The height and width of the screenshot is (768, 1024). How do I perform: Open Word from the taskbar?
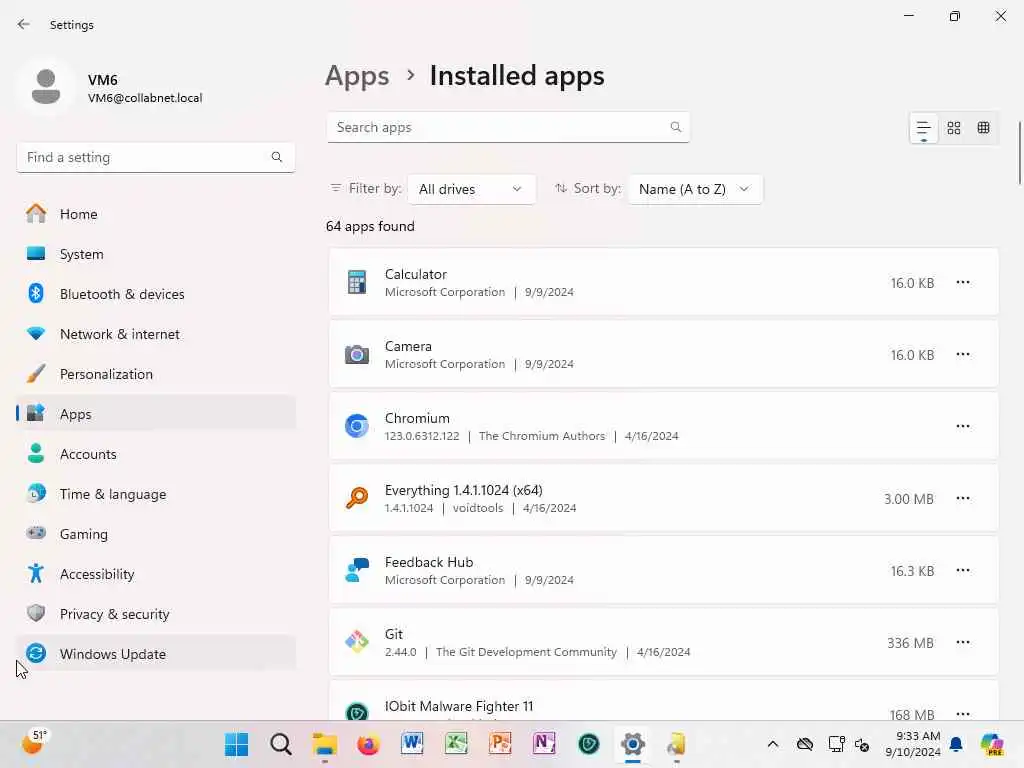tap(412, 744)
